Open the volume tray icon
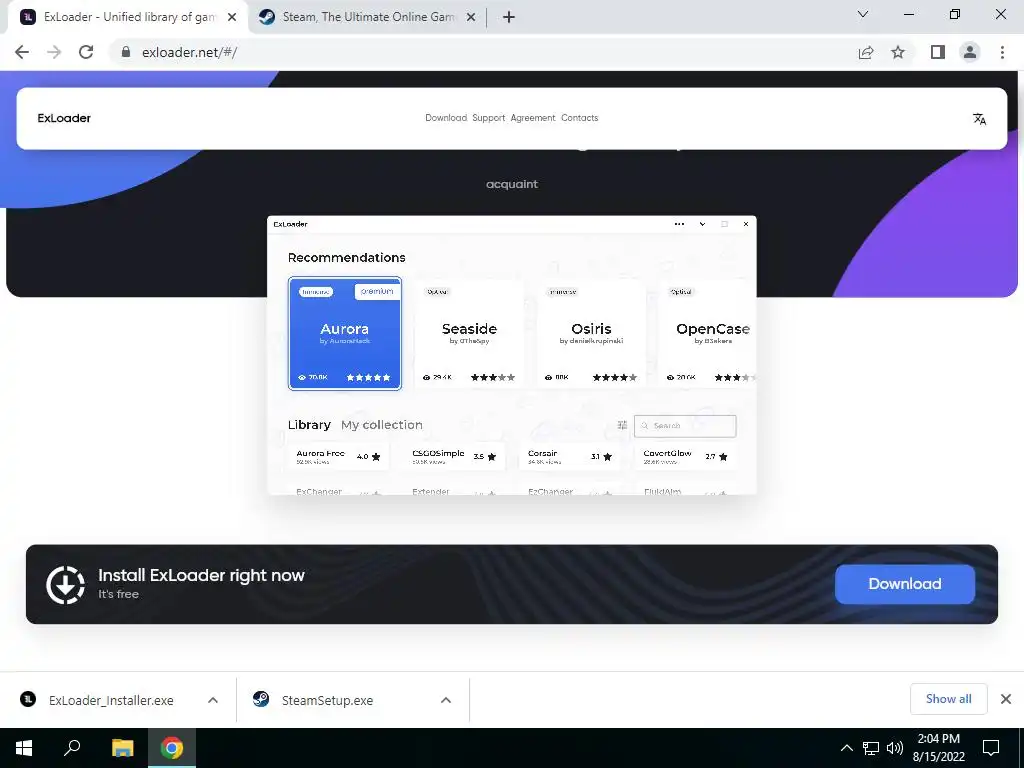 pos(895,748)
